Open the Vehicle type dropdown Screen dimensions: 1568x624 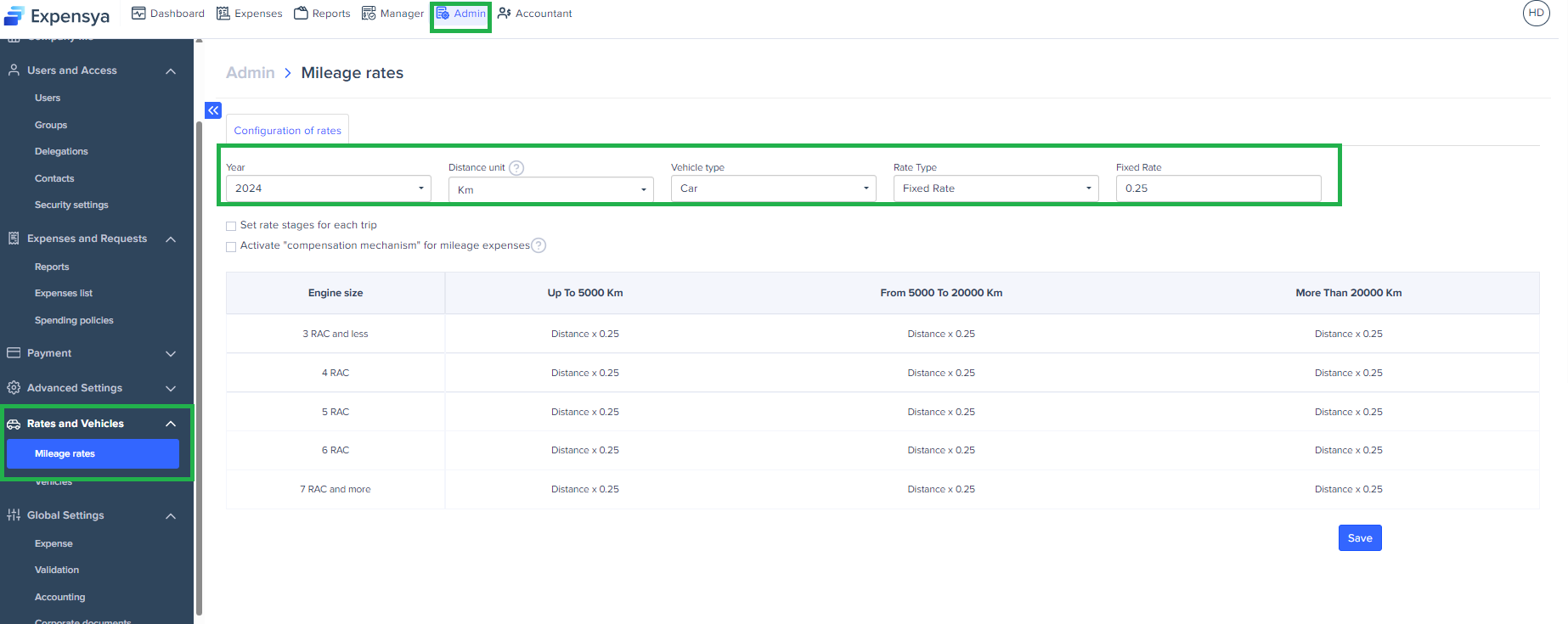(773, 188)
